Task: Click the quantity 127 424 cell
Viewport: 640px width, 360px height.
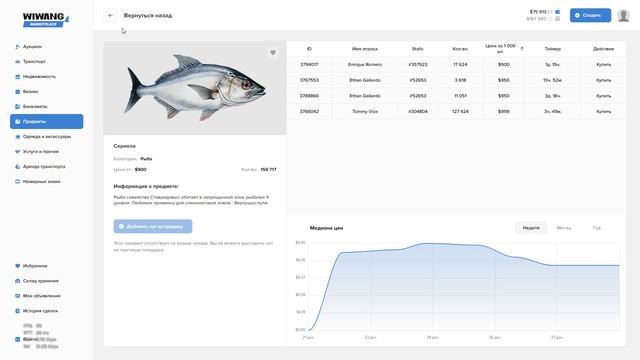Action: (x=460, y=111)
